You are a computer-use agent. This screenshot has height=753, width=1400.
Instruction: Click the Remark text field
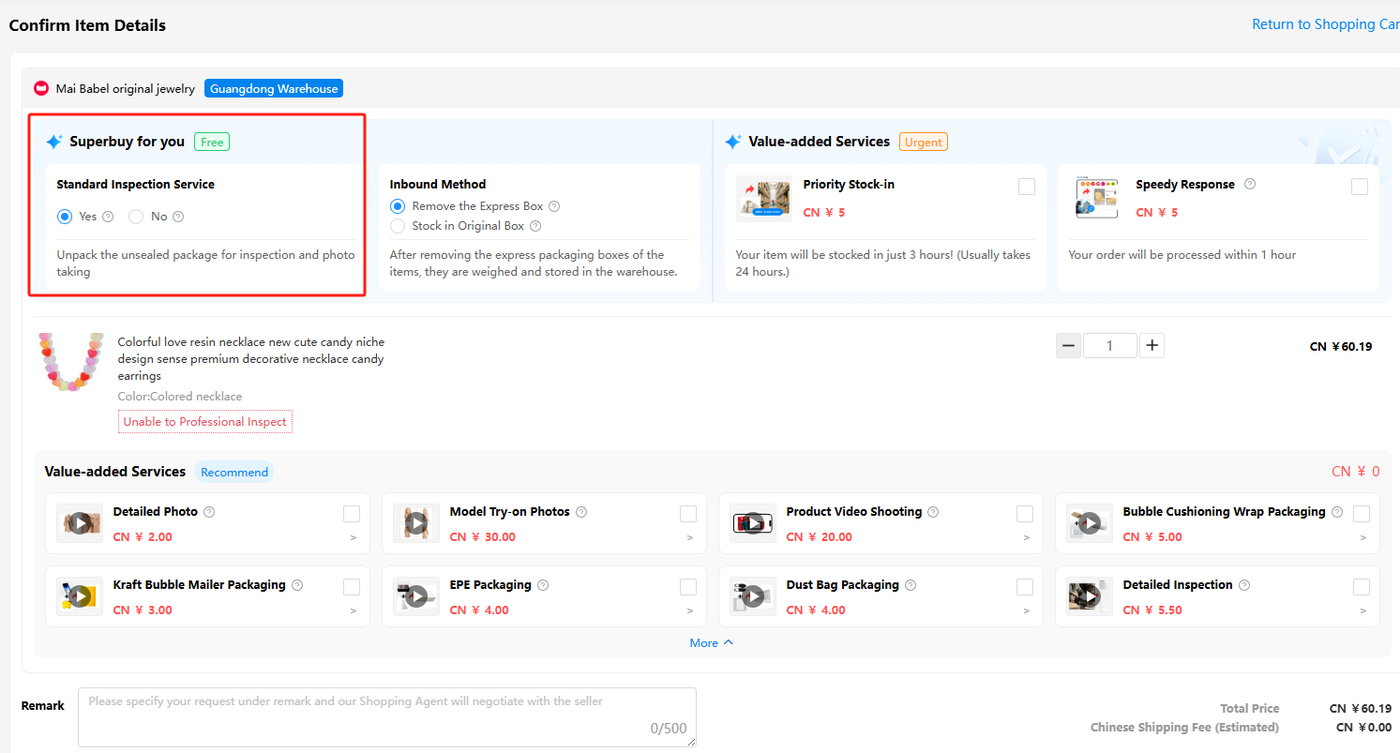pyautogui.click(x=387, y=716)
